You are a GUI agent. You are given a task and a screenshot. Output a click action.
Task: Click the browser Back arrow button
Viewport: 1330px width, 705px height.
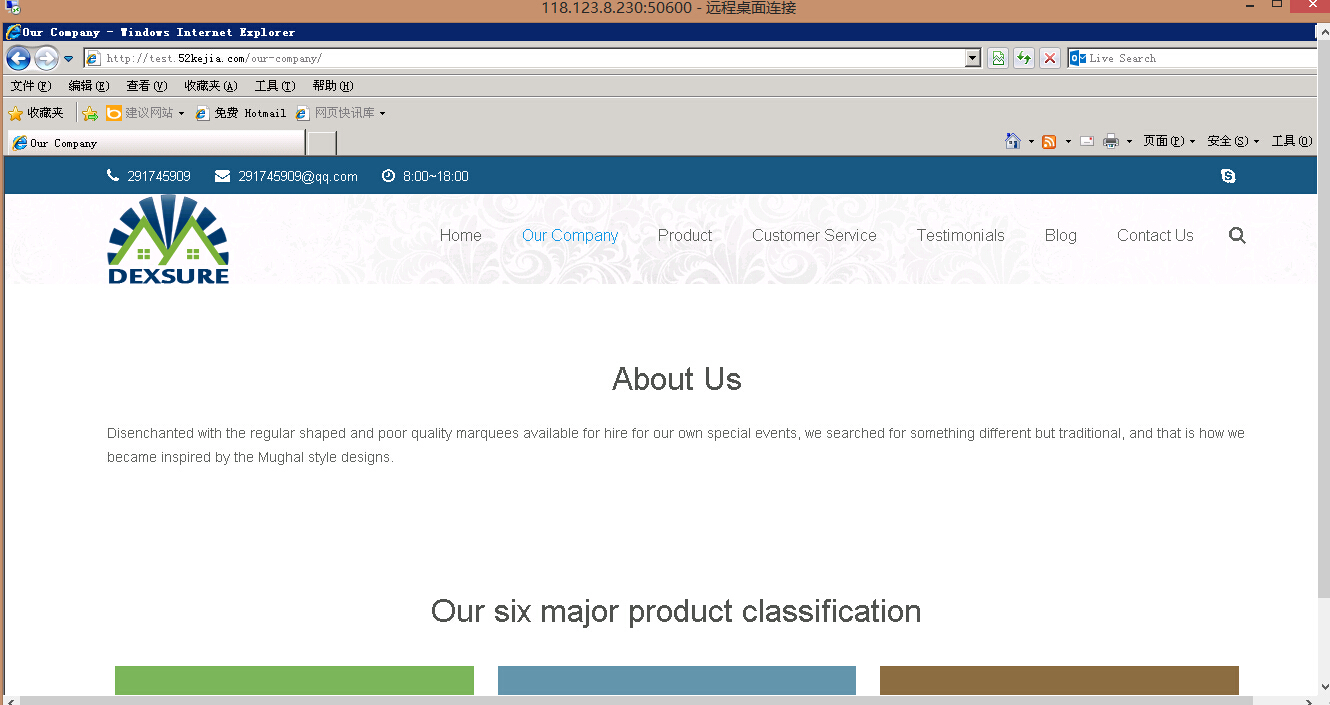[x=18, y=58]
